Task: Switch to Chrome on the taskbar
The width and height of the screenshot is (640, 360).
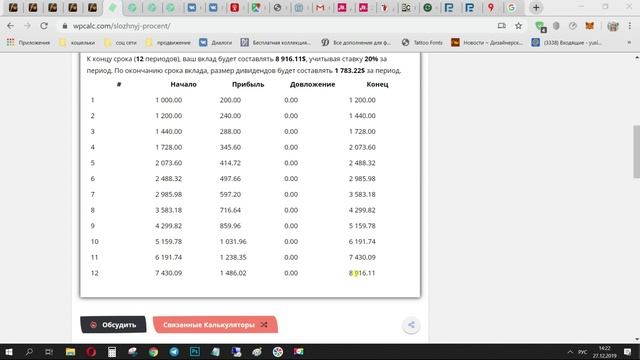Action: [x=153, y=352]
